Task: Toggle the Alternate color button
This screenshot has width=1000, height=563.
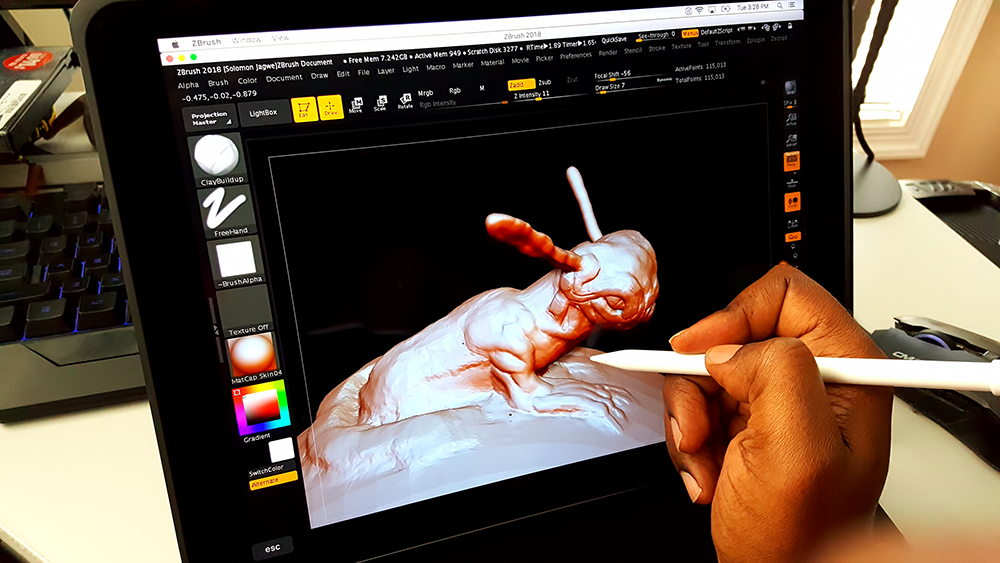Action: tap(273, 481)
